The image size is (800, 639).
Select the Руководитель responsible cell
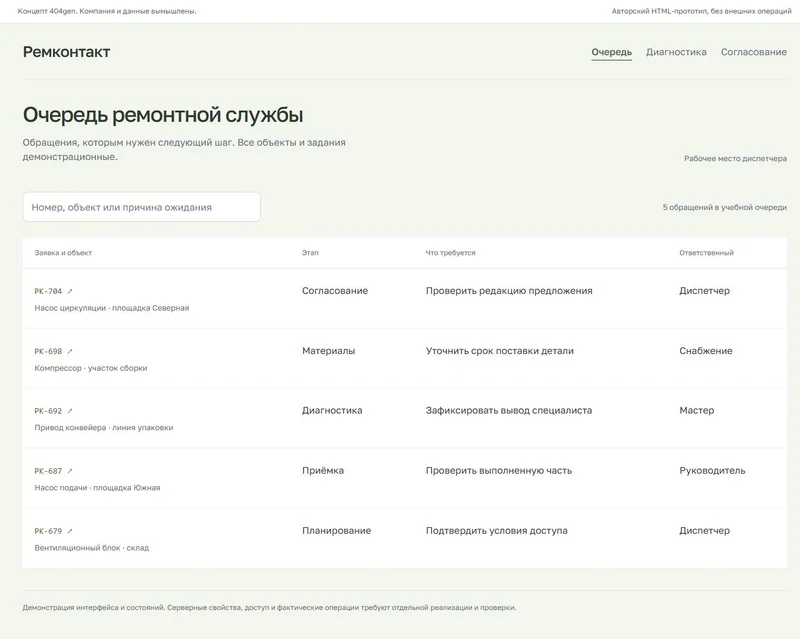[712, 471]
